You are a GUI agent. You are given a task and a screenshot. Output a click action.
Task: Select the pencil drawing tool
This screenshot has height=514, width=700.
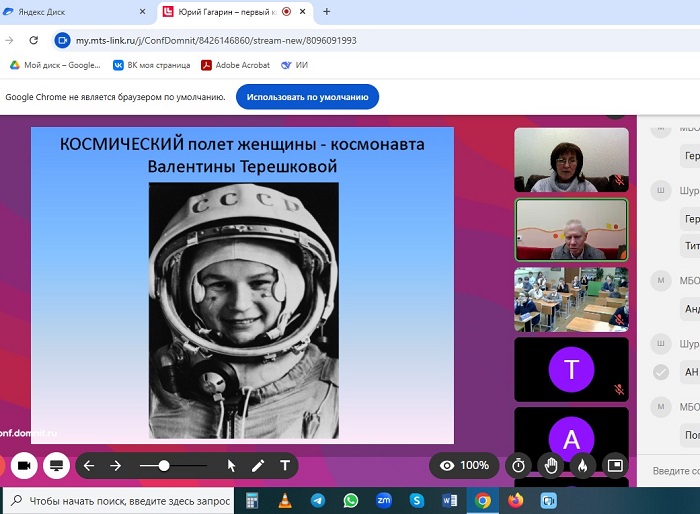pos(258,465)
